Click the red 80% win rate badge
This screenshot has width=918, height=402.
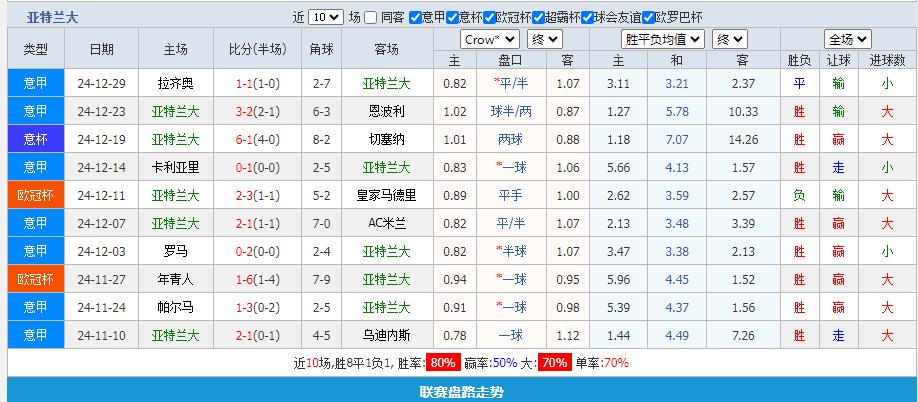(441, 362)
